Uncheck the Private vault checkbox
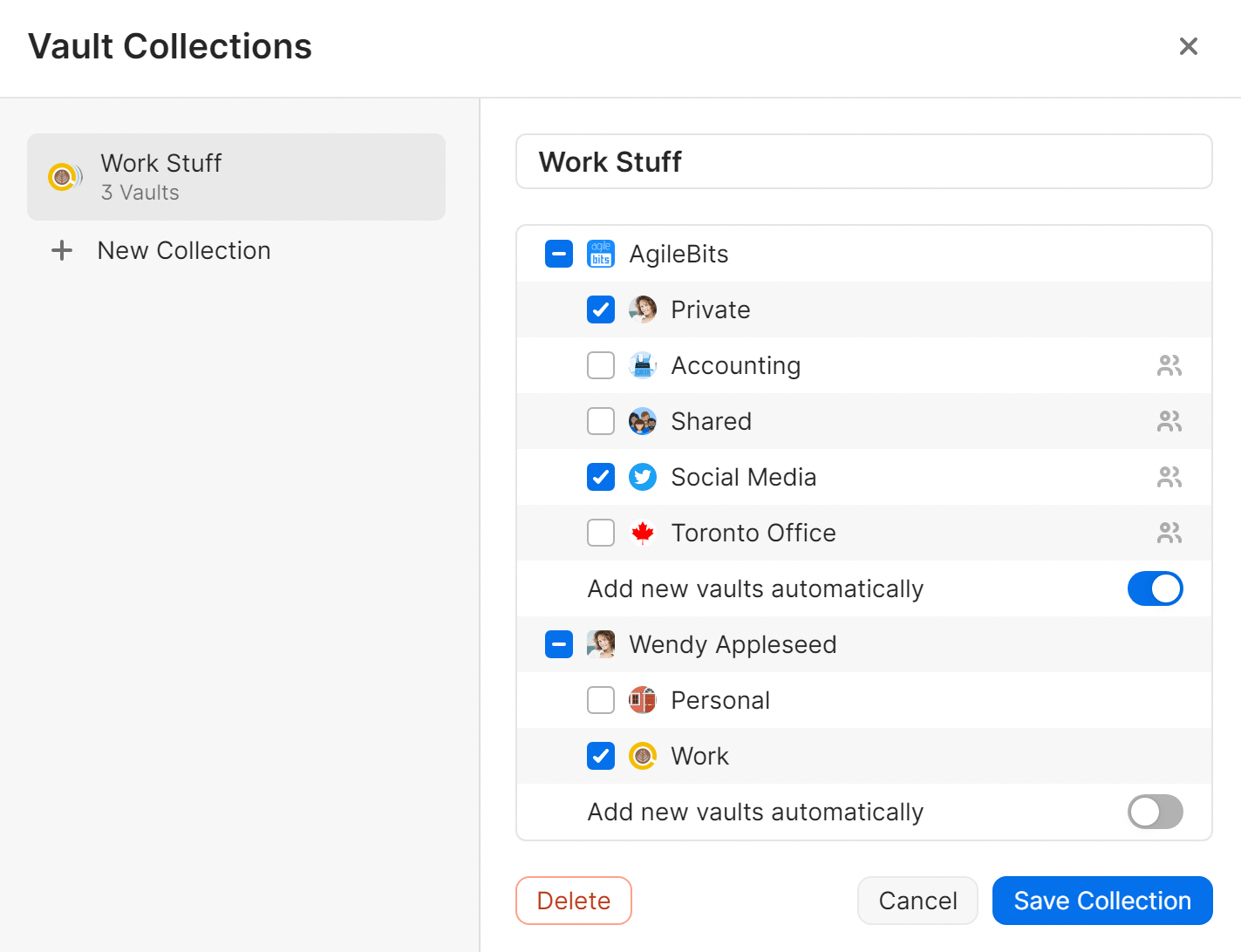This screenshot has width=1241, height=952. [601, 309]
